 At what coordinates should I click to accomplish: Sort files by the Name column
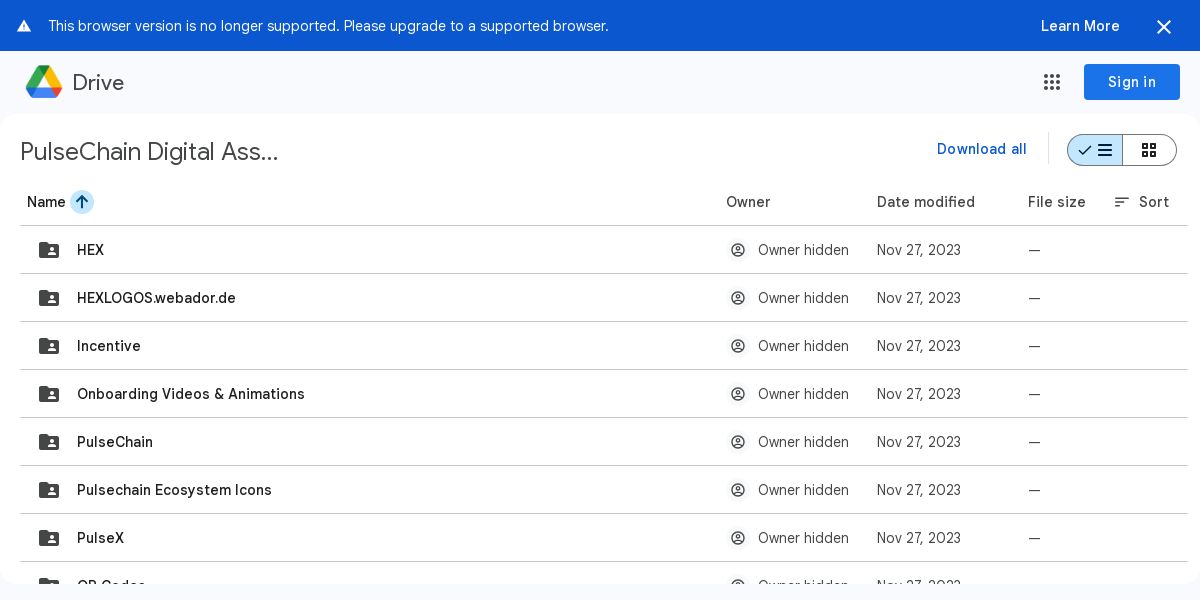pos(46,202)
